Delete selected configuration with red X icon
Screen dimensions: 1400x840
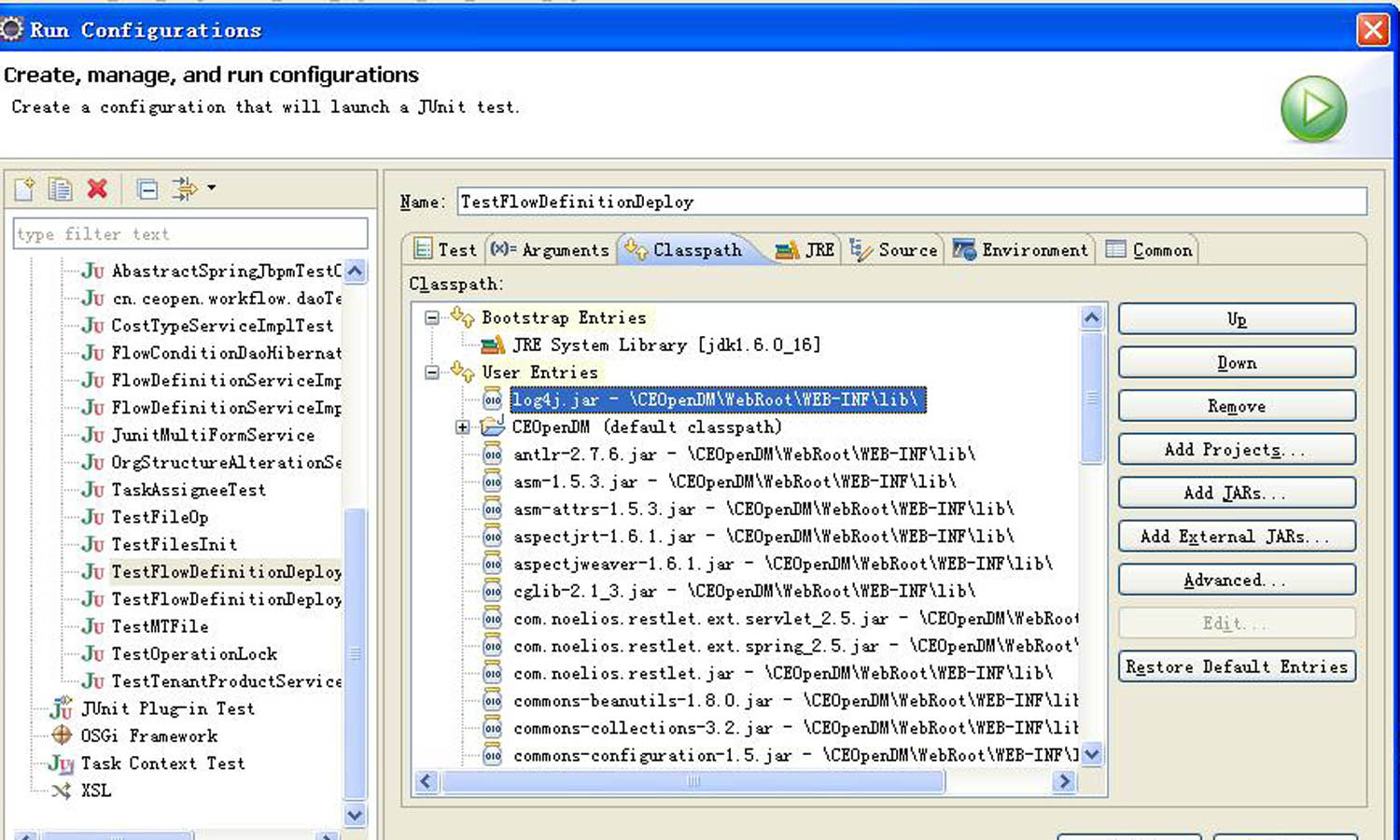pyautogui.click(x=96, y=189)
